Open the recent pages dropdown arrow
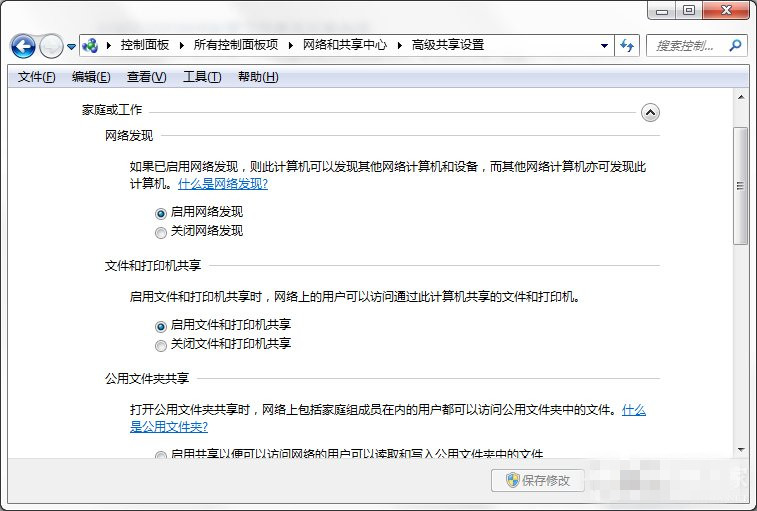Screen dimensions: 757x511 click(71, 47)
